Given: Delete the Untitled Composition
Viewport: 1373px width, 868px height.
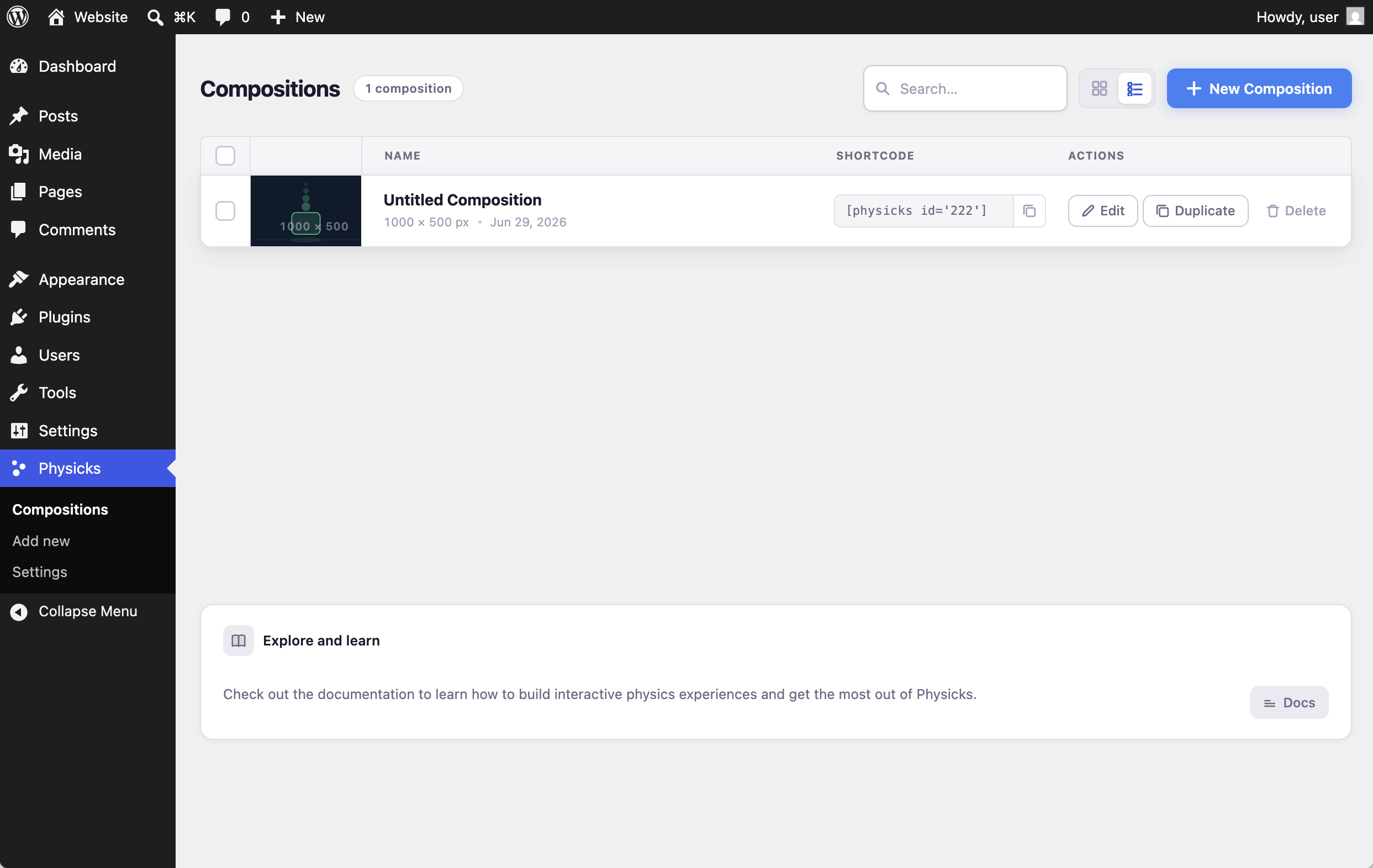Looking at the screenshot, I should click(1296, 211).
